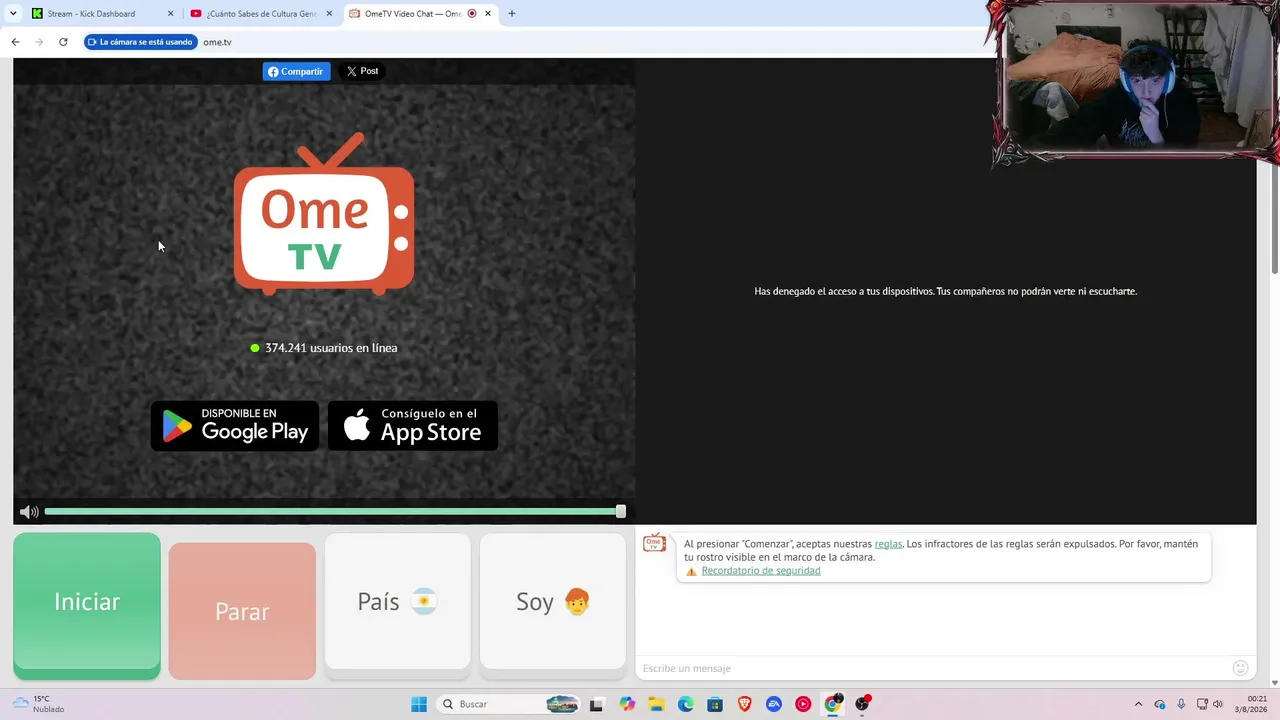1280x720 pixels.
Task: Click the Parar button
Action: 242,611
